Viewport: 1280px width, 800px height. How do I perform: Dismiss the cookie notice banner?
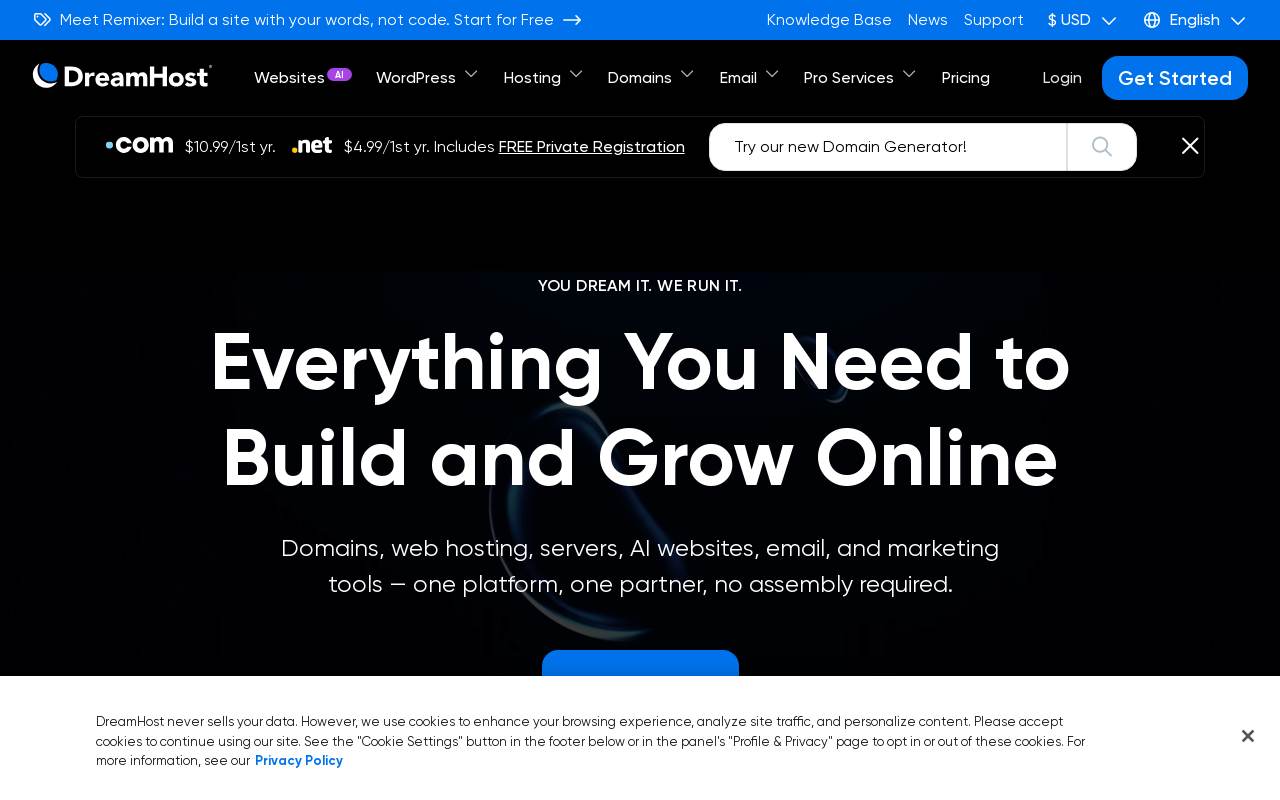pyautogui.click(x=1248, y=736)
